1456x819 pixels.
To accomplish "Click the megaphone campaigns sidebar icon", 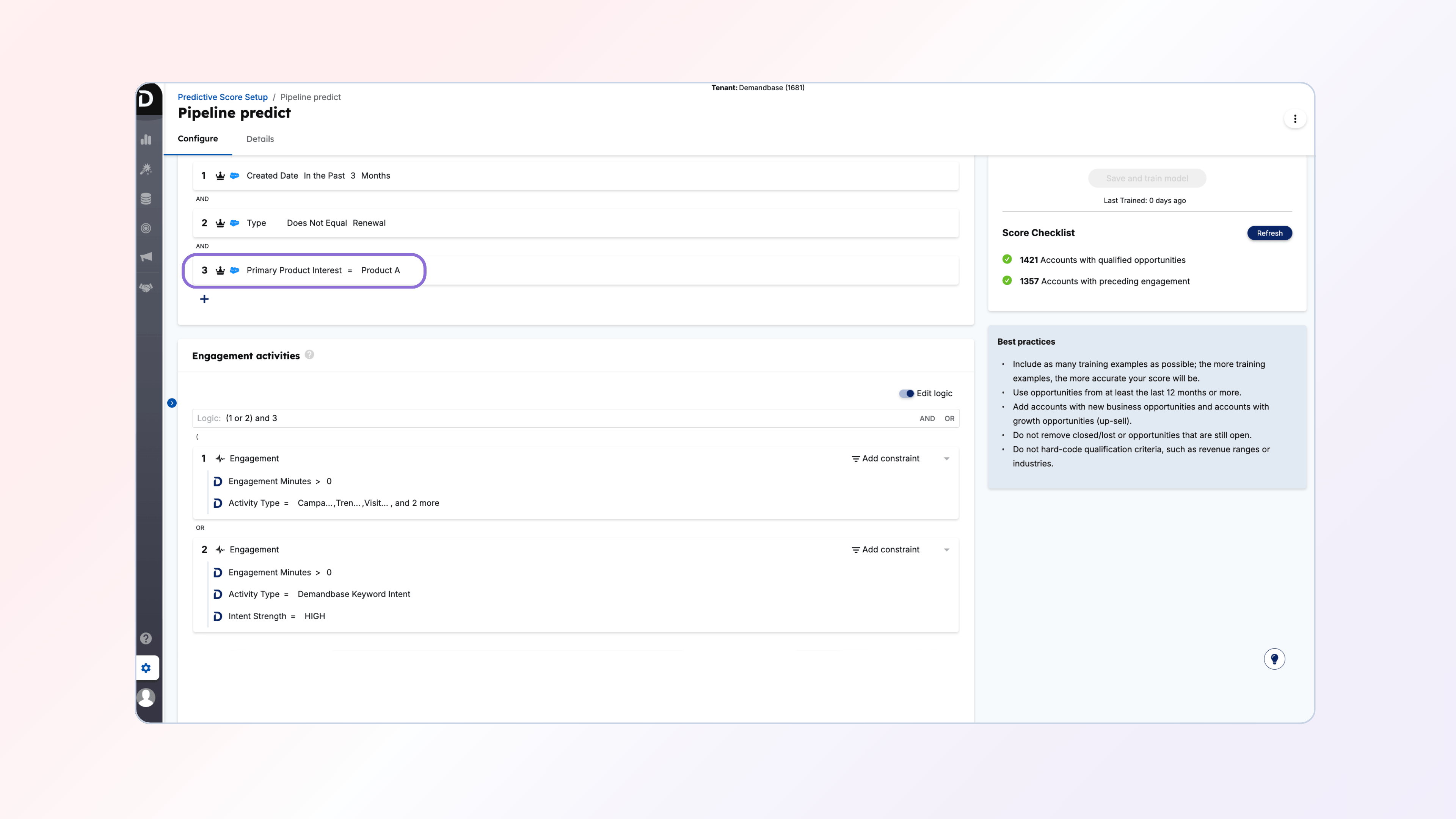I will (x=146, y=257).
